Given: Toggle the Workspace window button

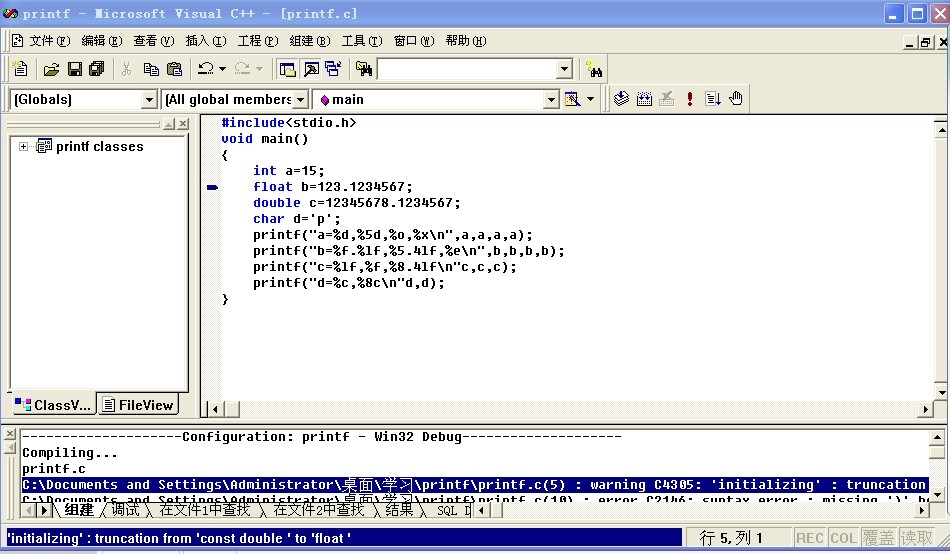Looking at the screenshot, I should [287, 69].
